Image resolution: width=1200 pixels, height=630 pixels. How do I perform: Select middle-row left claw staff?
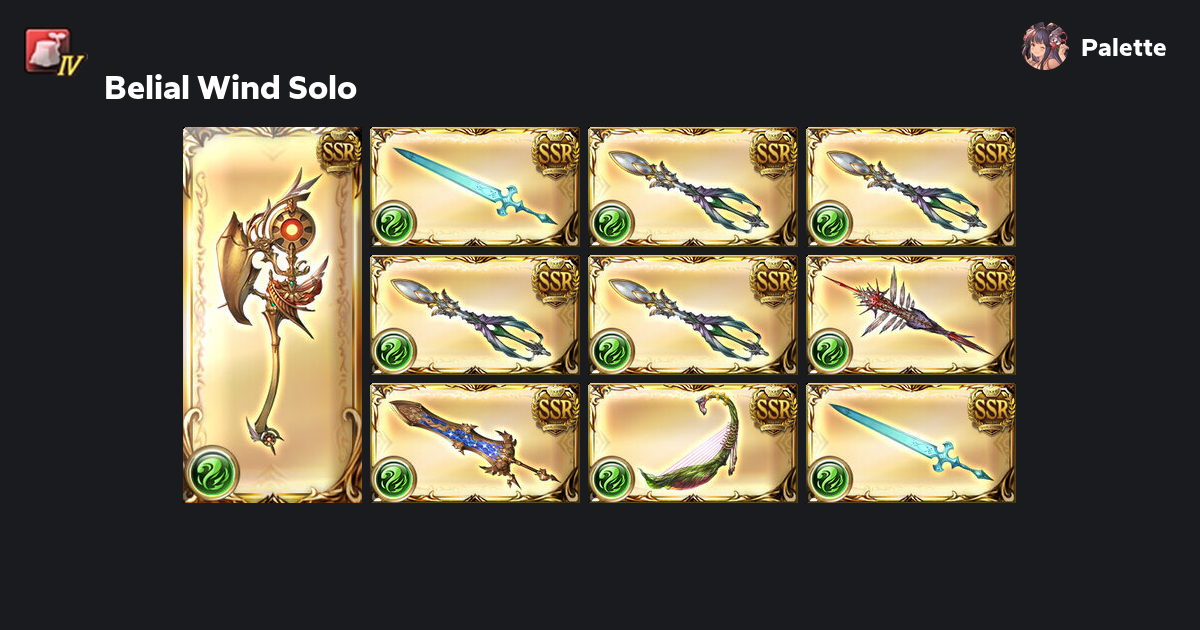point(475,315)
